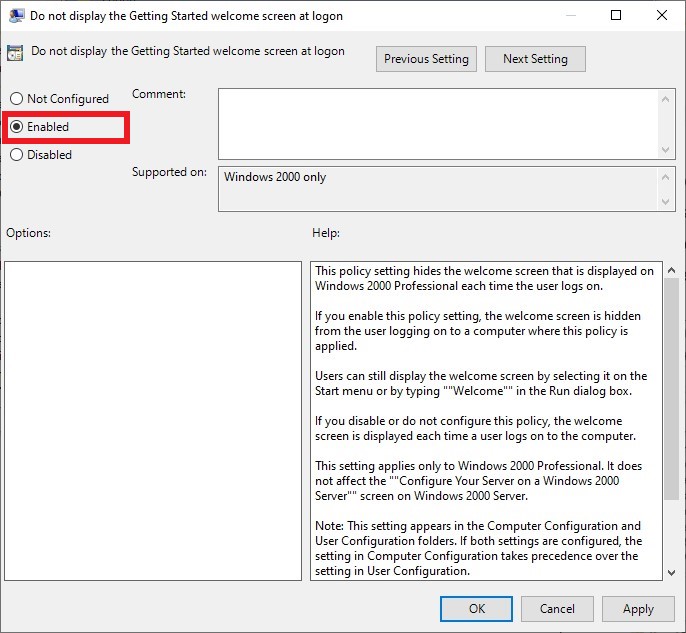This screenshot has height=633, width=686.
Task: Click the Comment box scroll down arrow
Action: (665, 150)
